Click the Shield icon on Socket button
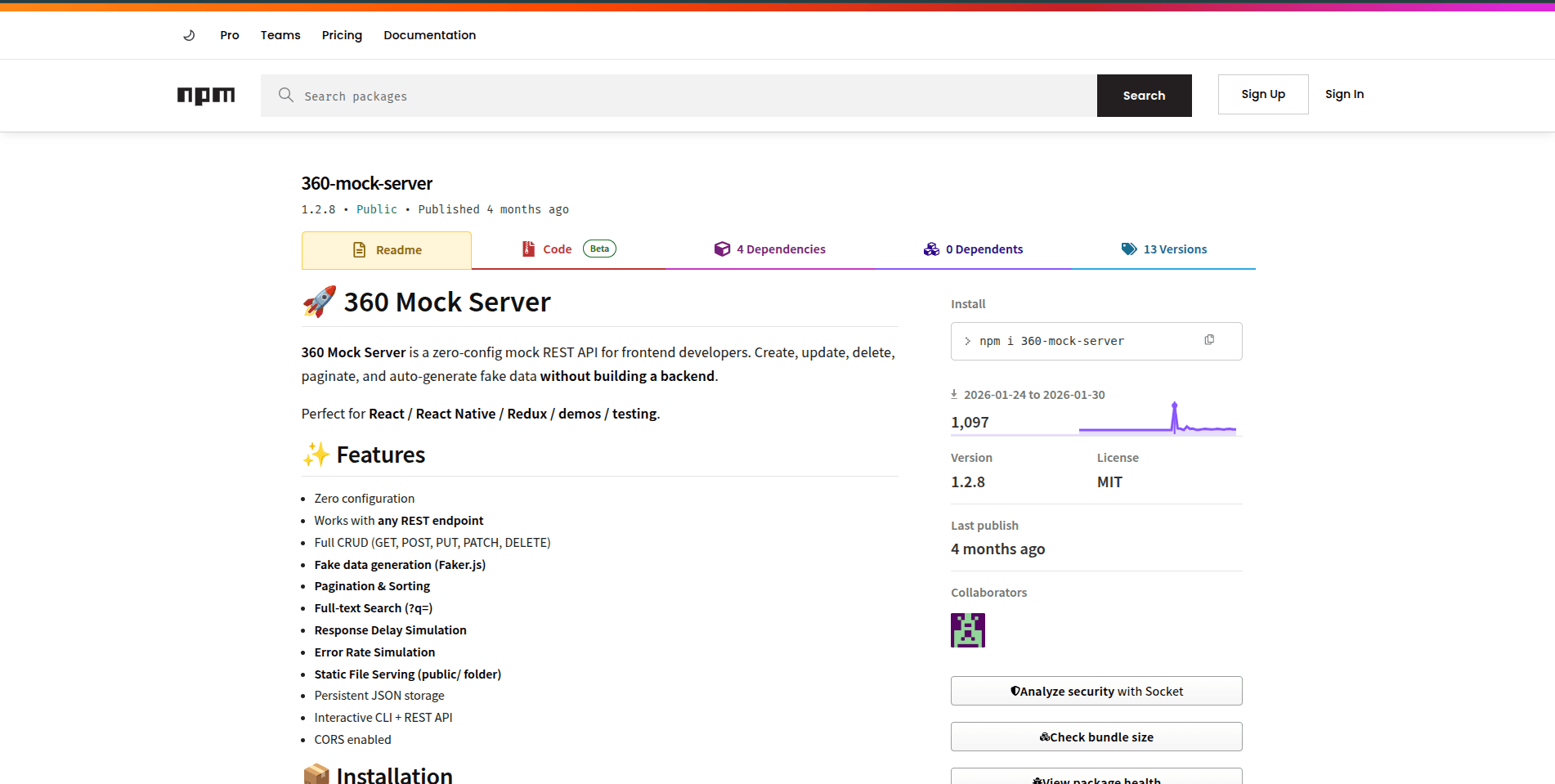Screen dimensions: 1555x784 [x=1015, y=691]
